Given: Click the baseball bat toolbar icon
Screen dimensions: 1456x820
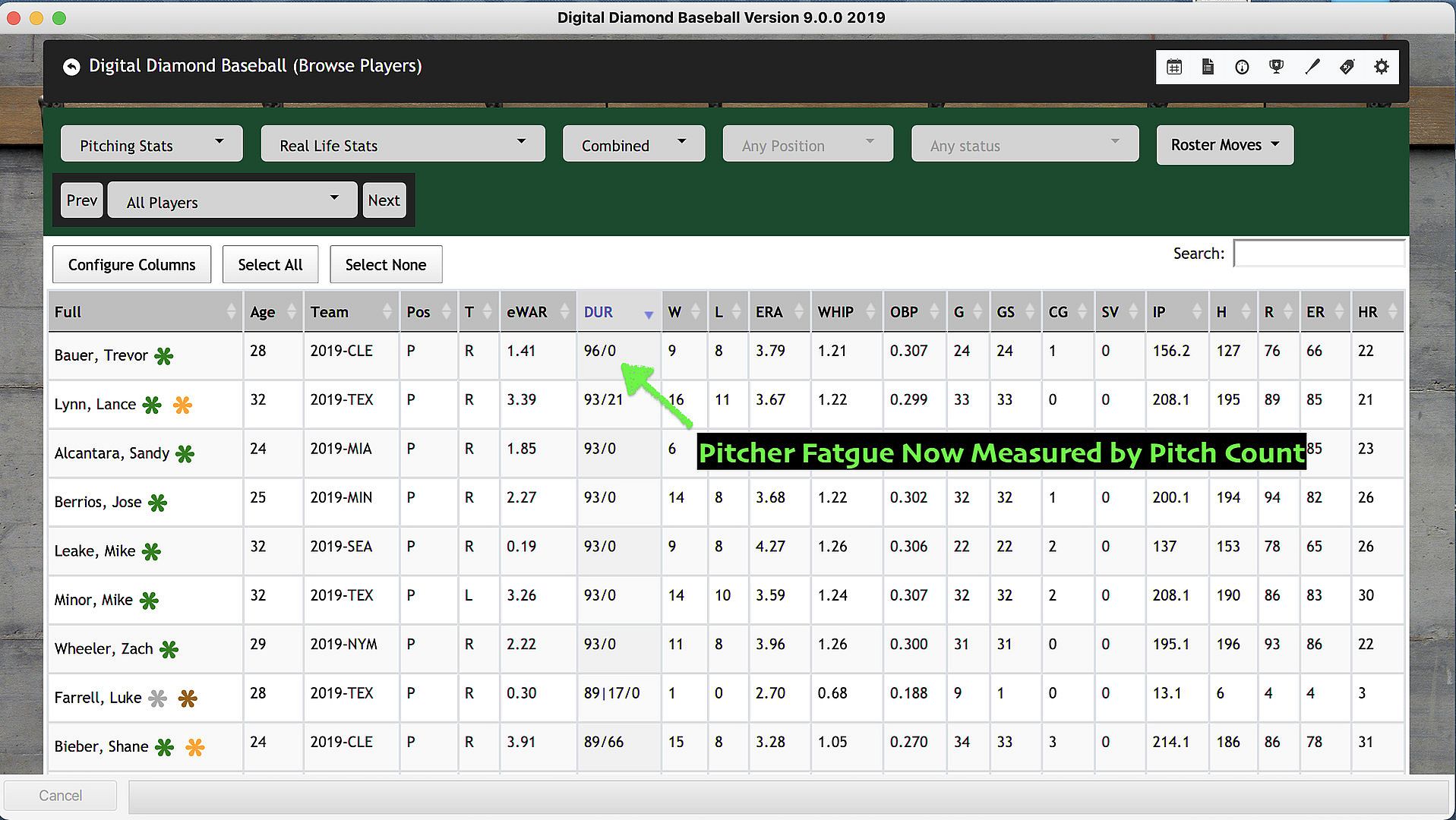Looking at the screenshot, I should click(1312, 67).
